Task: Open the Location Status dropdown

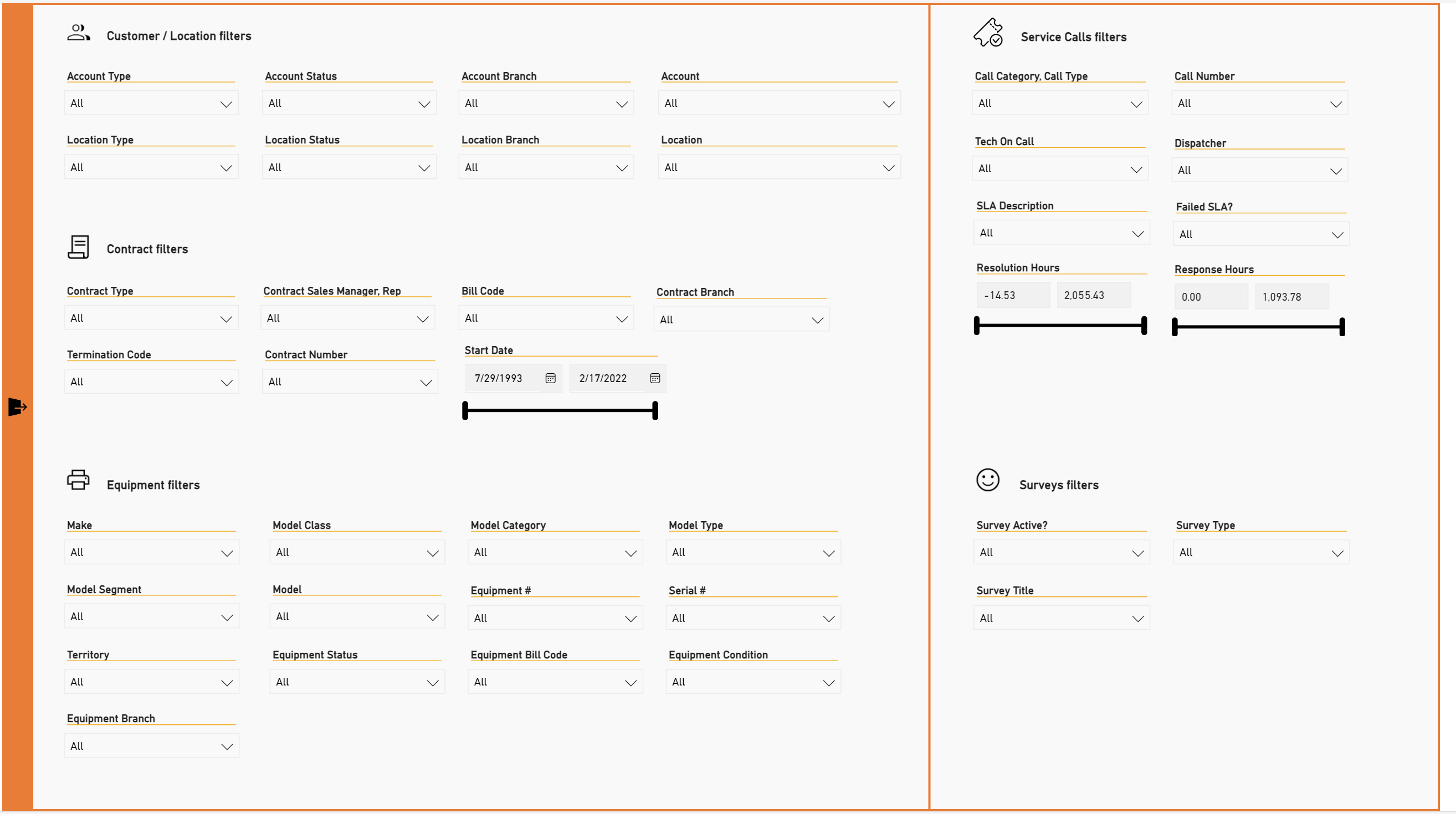Action: [x=349, y=167]
